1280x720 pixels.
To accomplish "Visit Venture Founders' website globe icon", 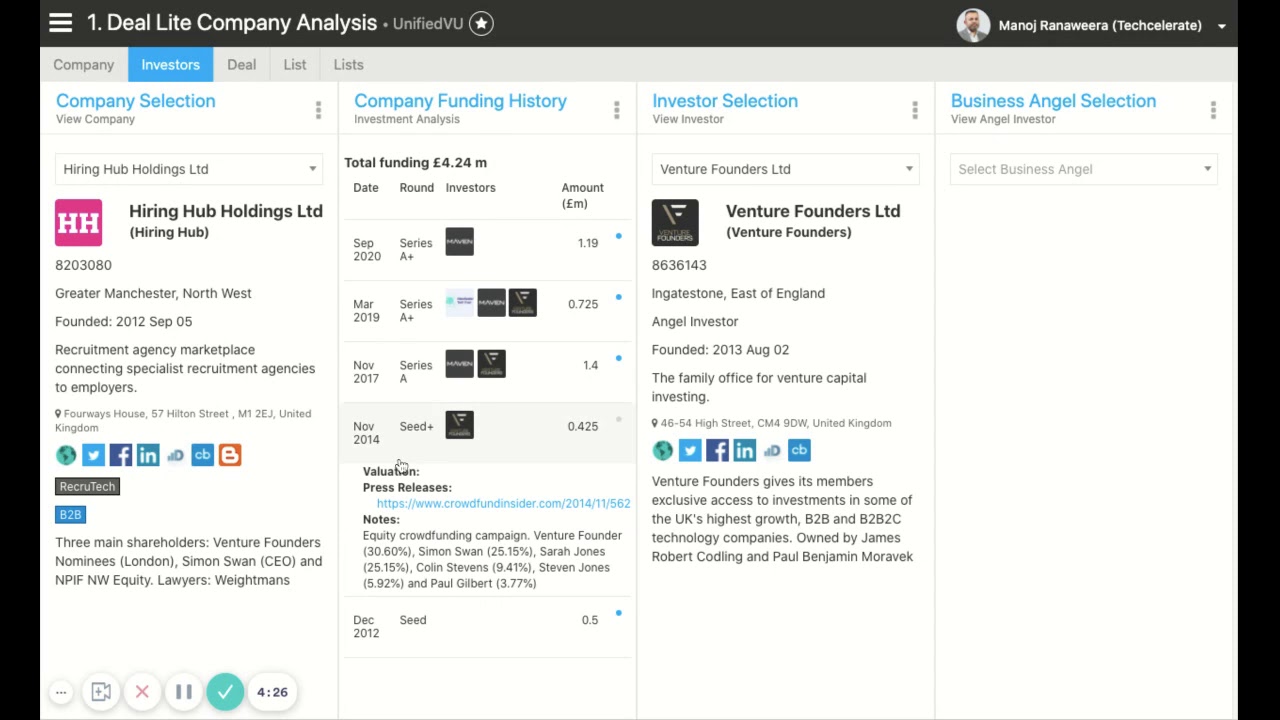I will [663, 451].
